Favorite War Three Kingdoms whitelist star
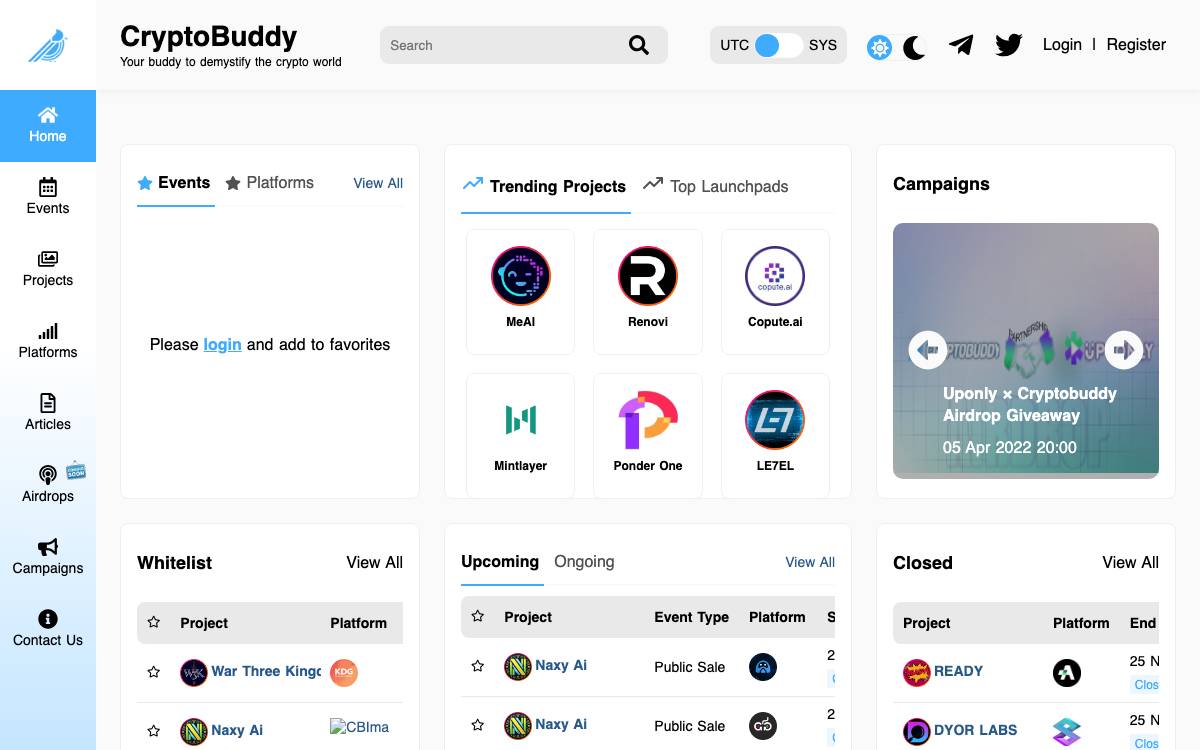Screen dimensions: 1200x750 pos(154,672)
